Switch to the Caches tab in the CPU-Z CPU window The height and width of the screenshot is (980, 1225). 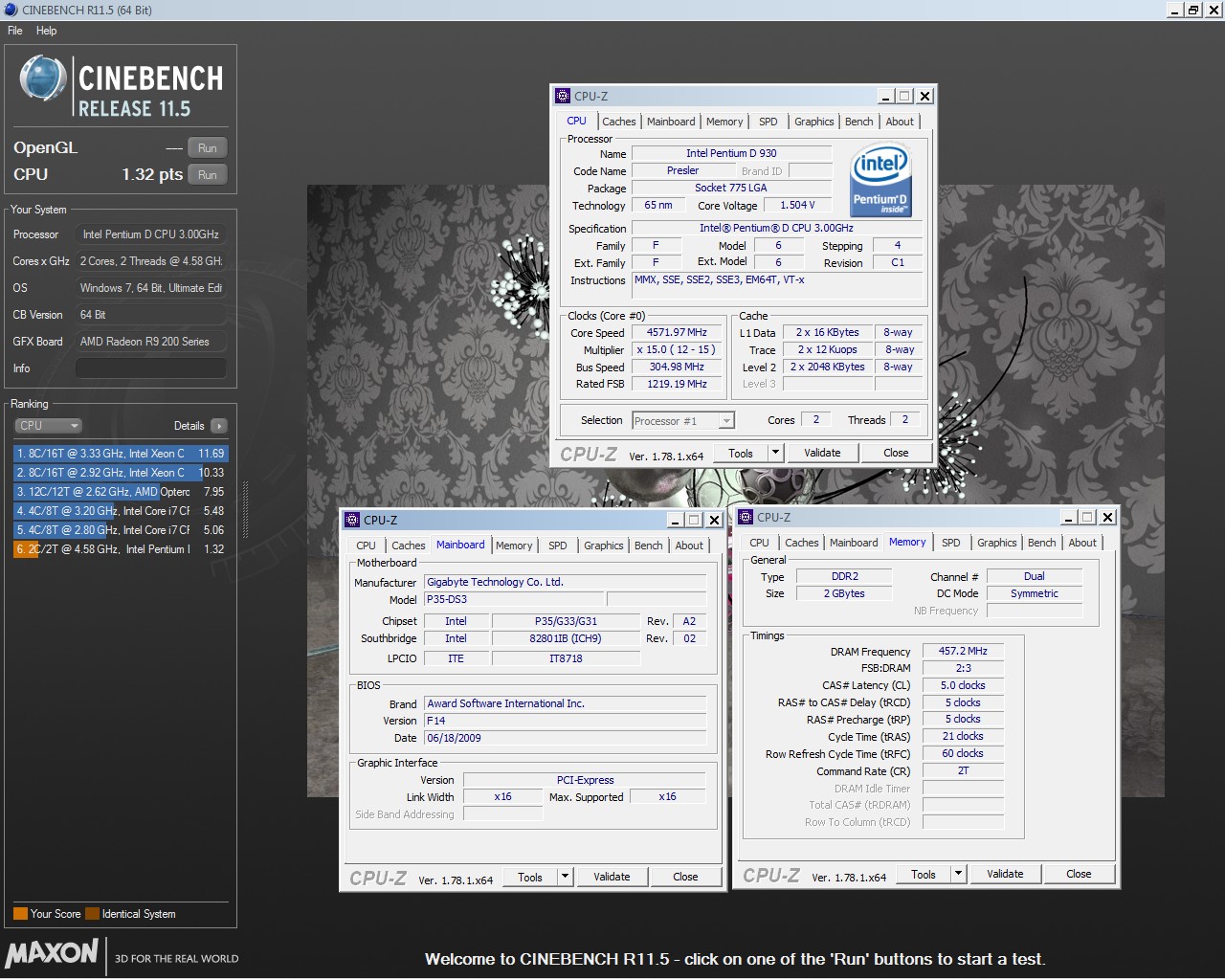tap(618, 122)
